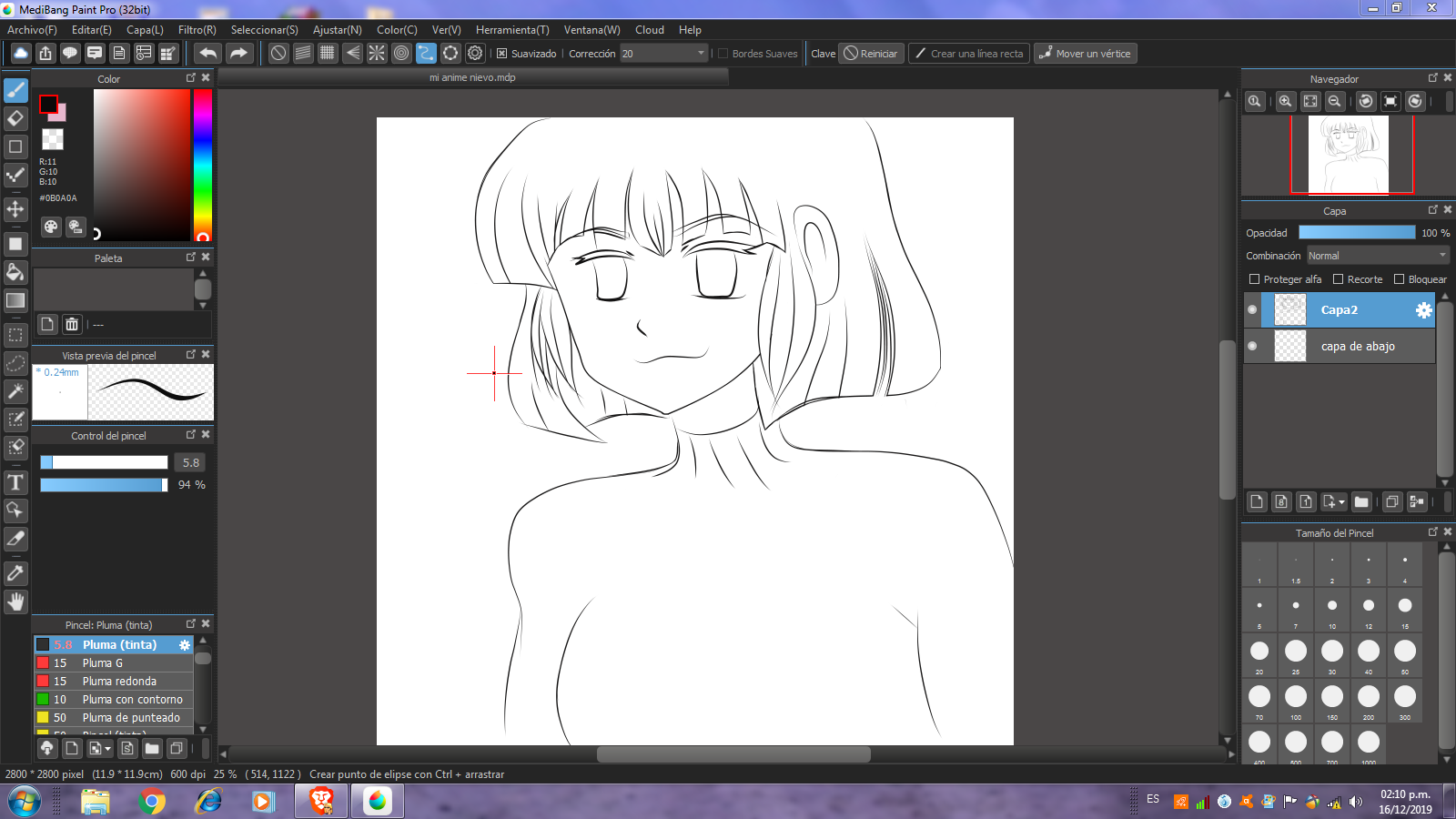Hide the capa de abajo layer
Screen dimensions: 1456x819
pyautogui.click(x=1252, y=346)
